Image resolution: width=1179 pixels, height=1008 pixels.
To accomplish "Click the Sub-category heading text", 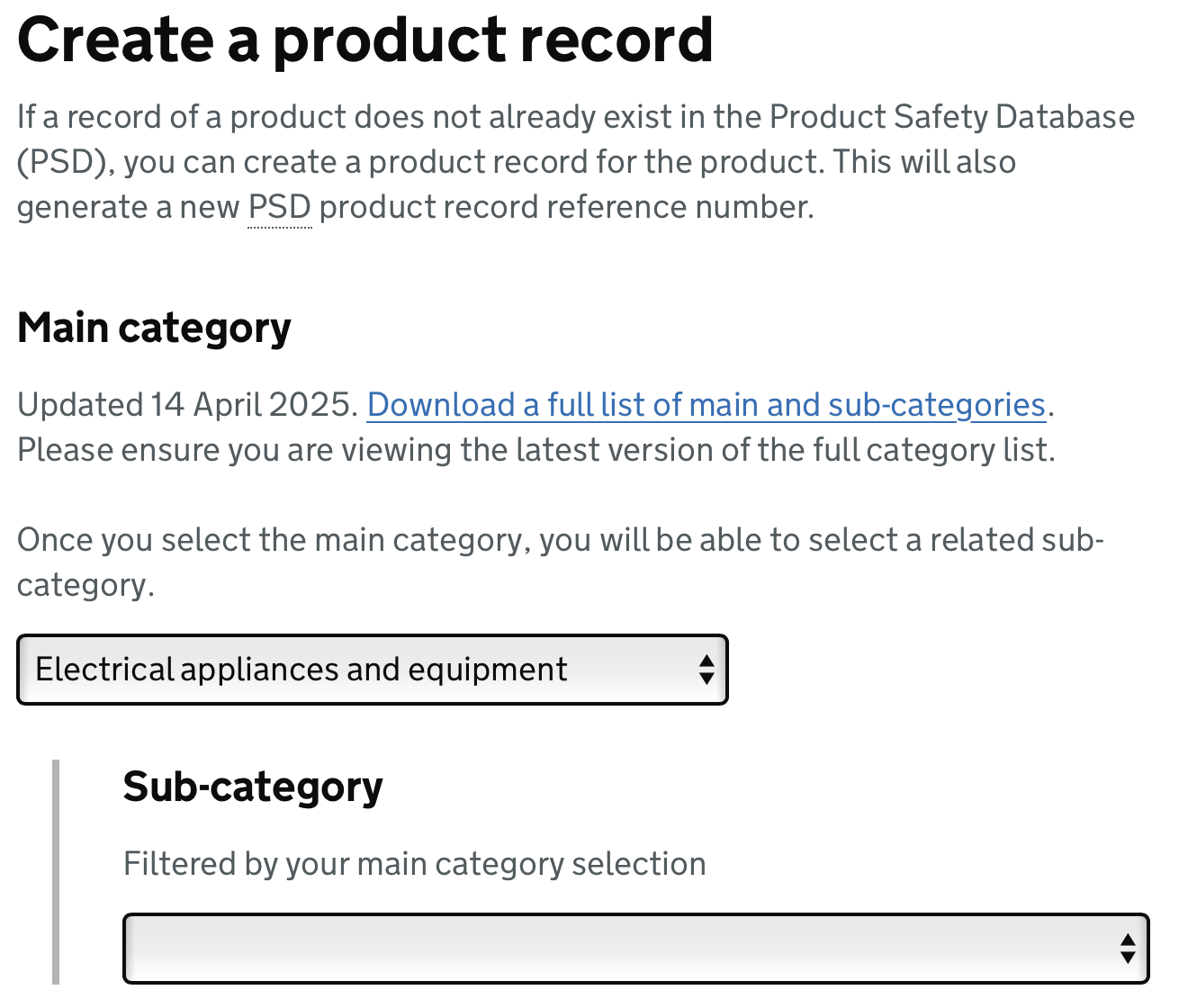I will pyautogui.click(x=252, y=785).
